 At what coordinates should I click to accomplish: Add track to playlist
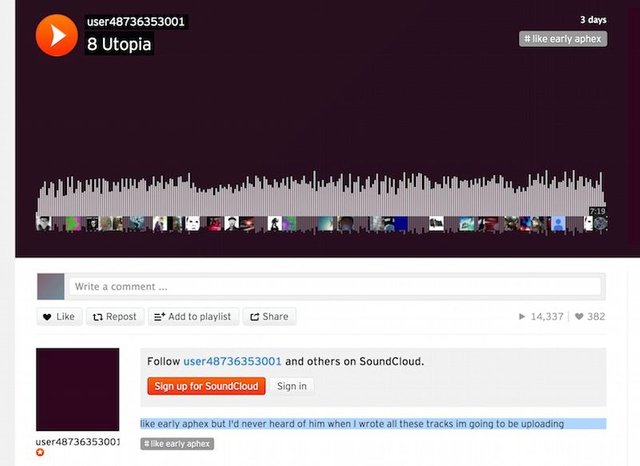tap(193, 317)
